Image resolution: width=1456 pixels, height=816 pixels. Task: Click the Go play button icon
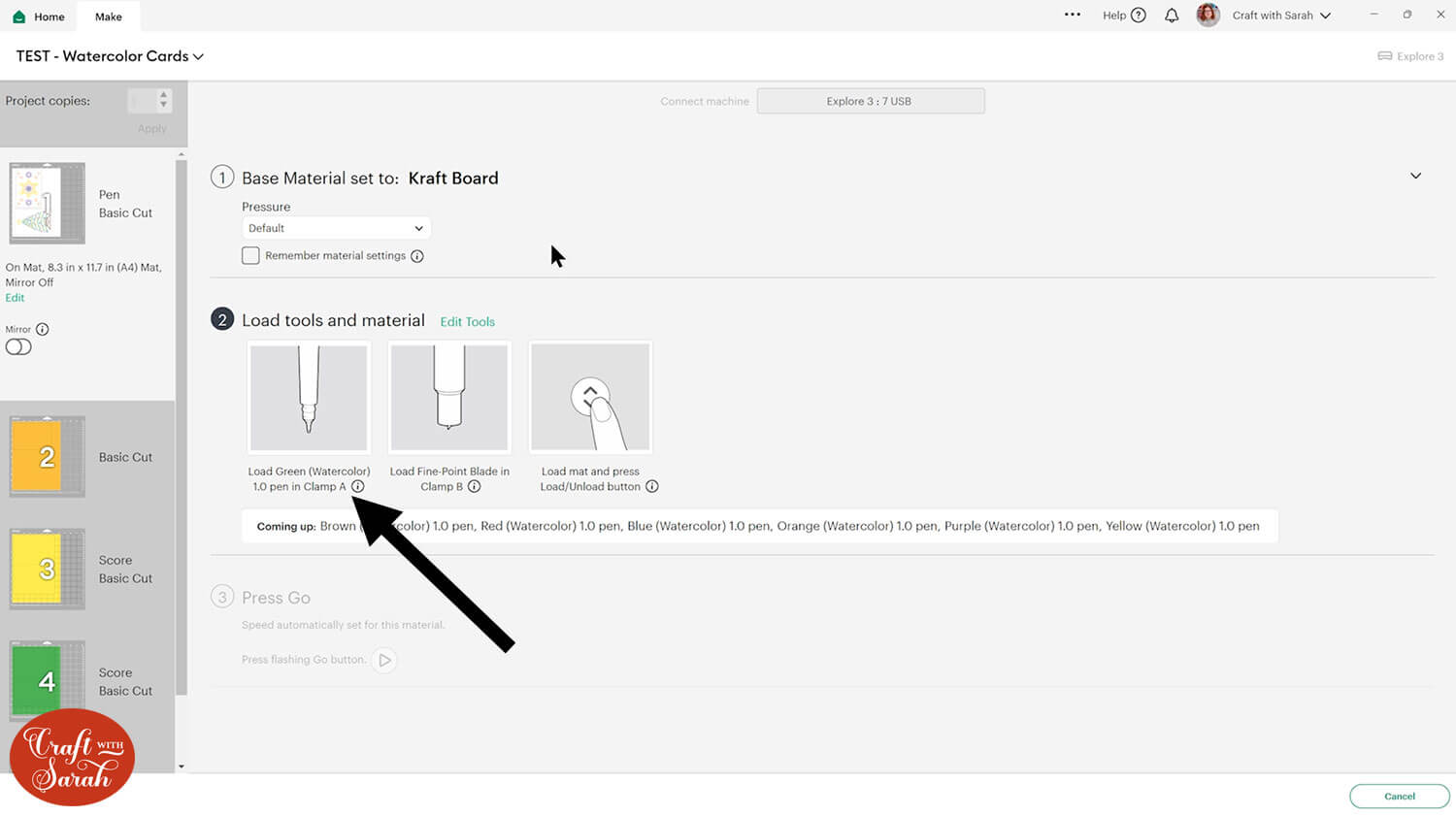point(384,660)
